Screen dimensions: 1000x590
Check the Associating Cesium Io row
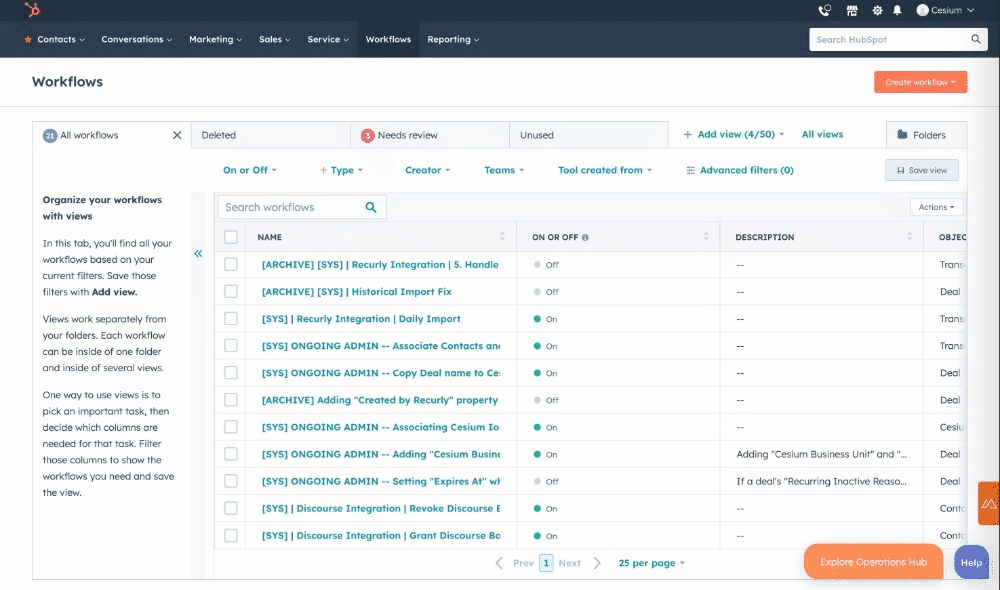231,427
